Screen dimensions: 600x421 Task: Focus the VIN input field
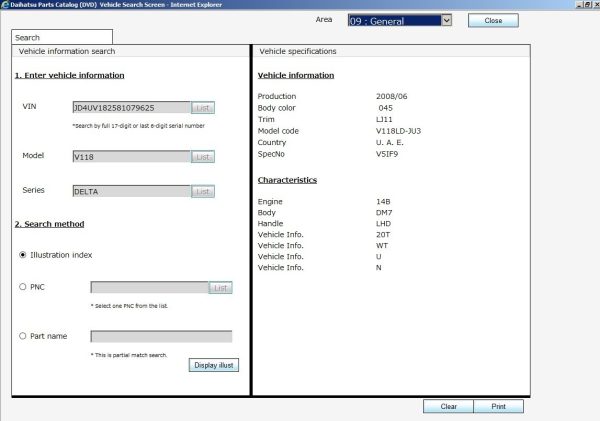coord(132,108)
